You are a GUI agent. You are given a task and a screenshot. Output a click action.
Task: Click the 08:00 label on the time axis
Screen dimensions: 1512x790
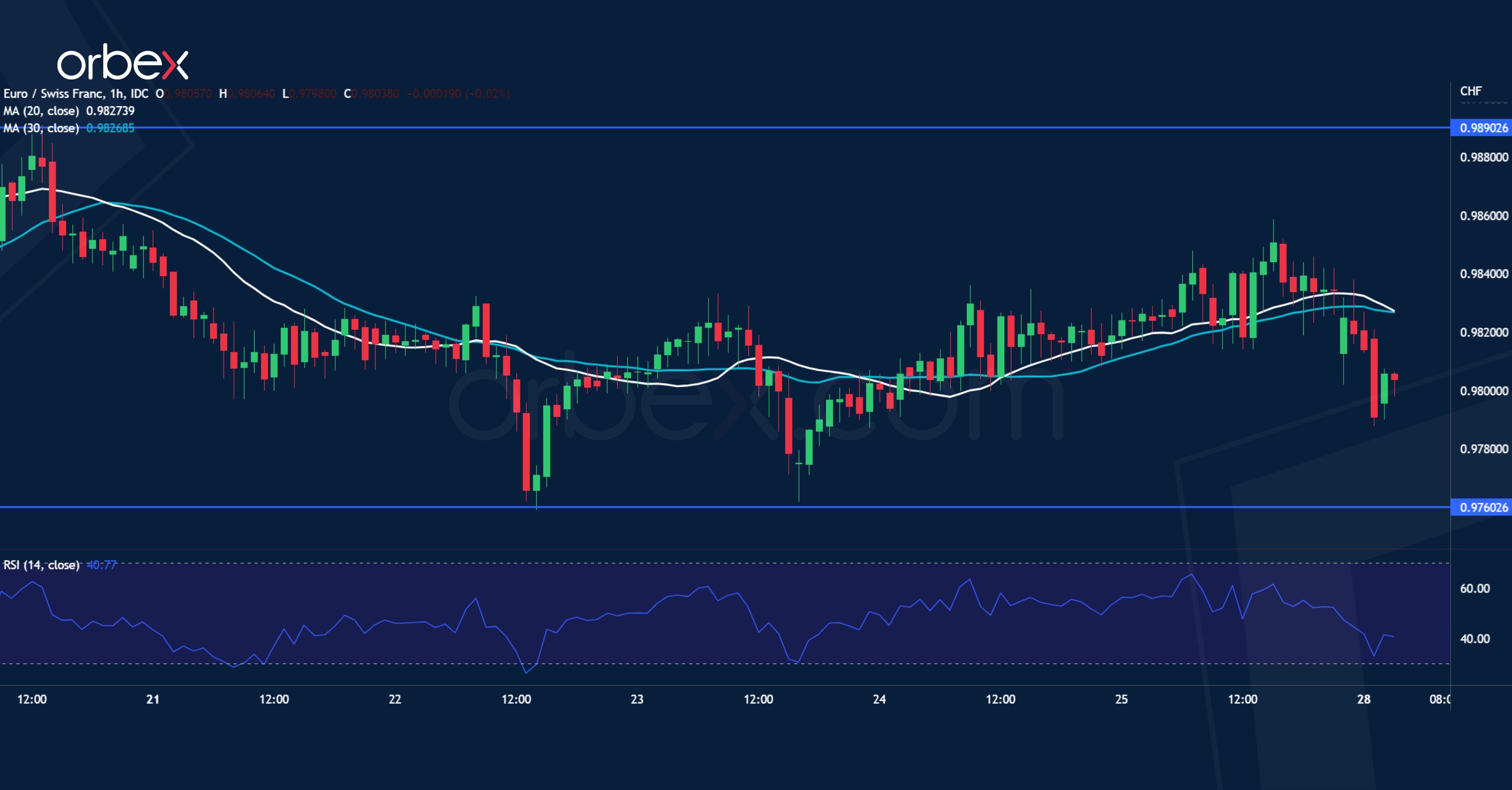click(x=1439, y=699)
